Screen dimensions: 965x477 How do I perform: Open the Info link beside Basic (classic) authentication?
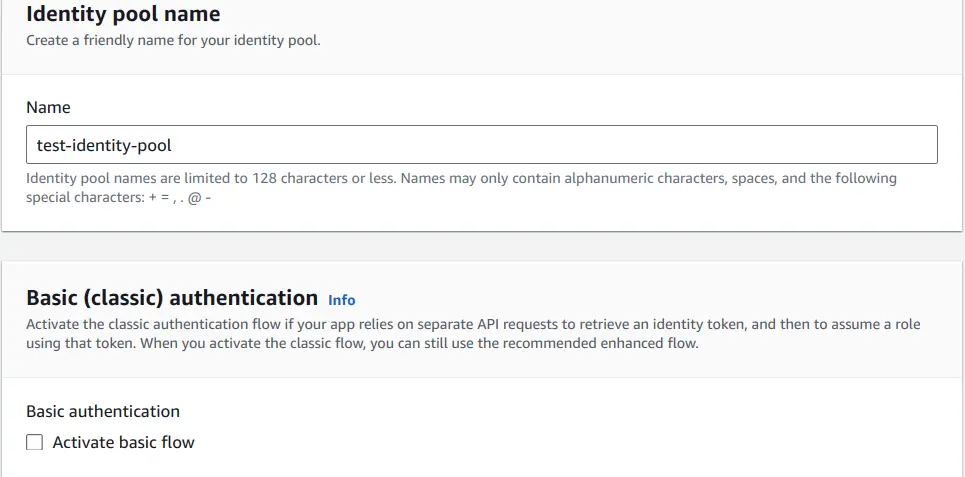342,300
